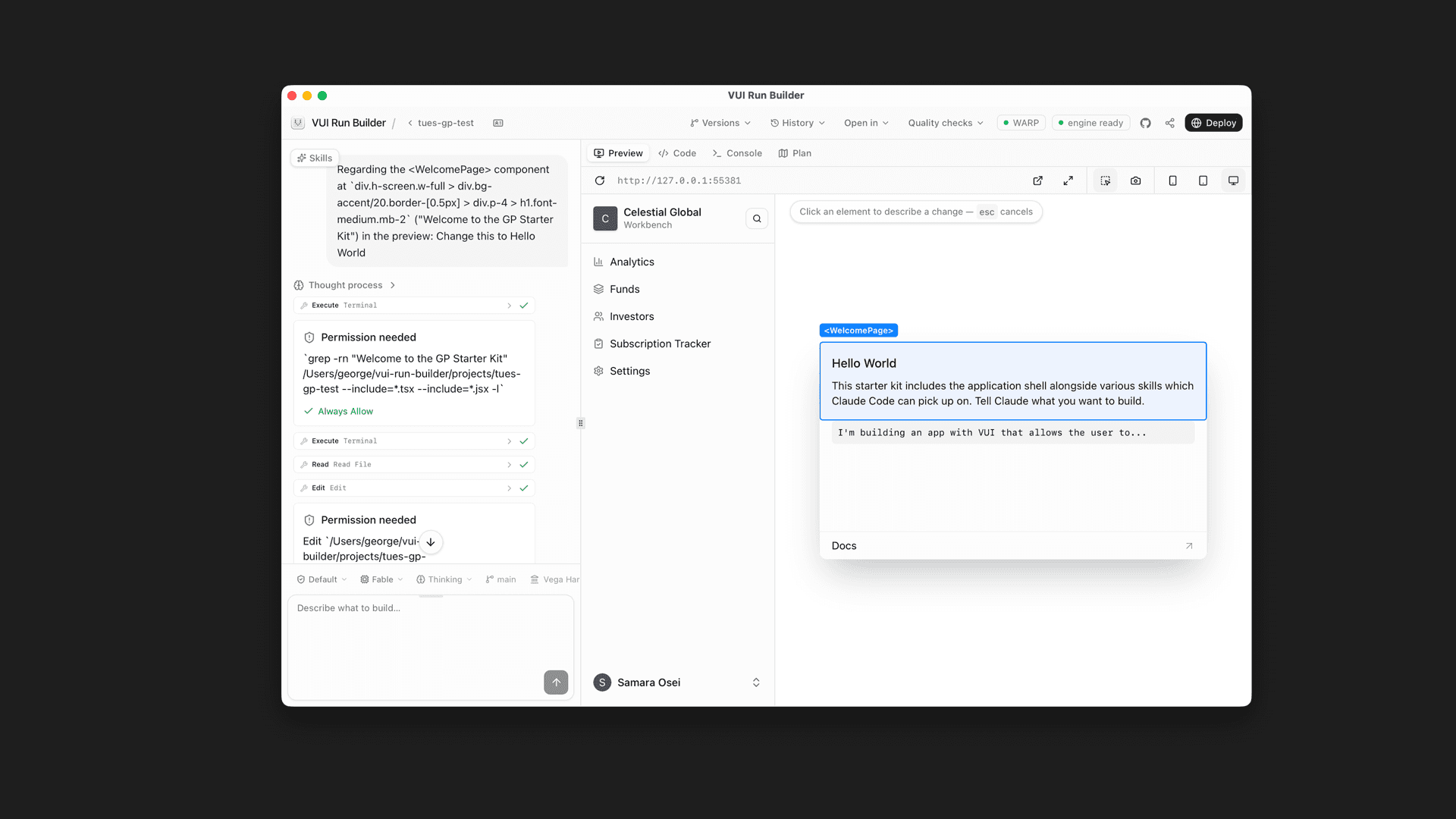
Task: Open the Funds sidebar item
Action: pyautogui.click(x=678, y=289)
